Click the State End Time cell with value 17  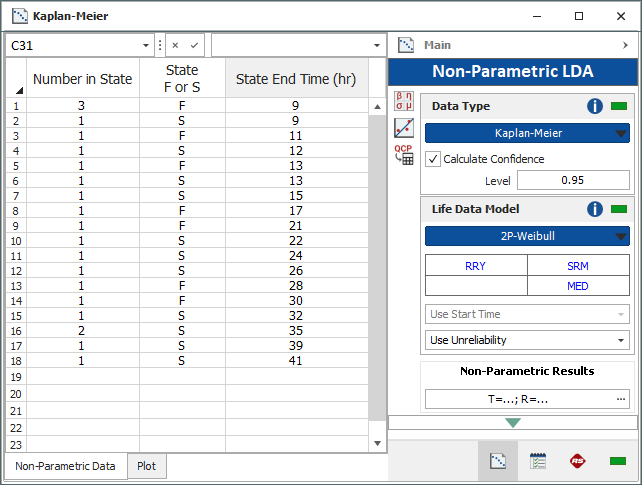[296, 211]
